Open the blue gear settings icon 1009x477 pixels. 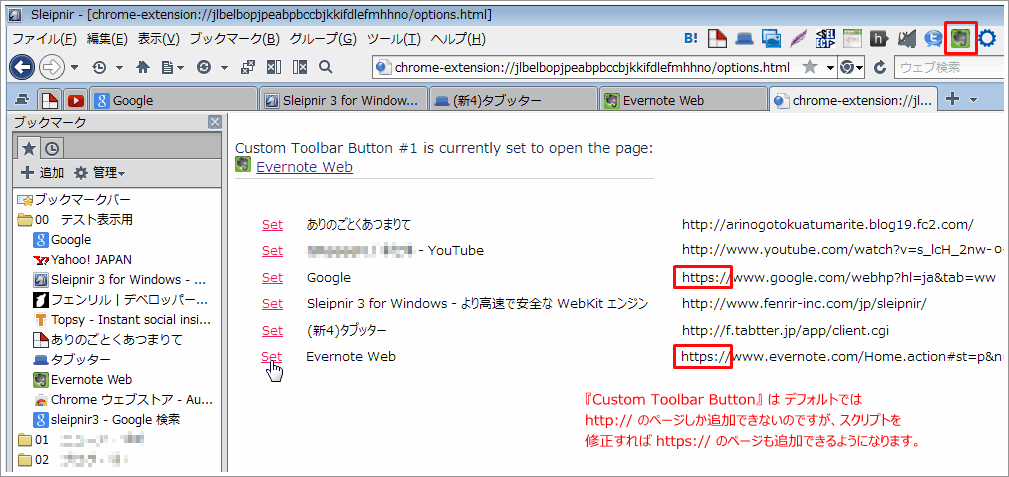pos(987,39)
